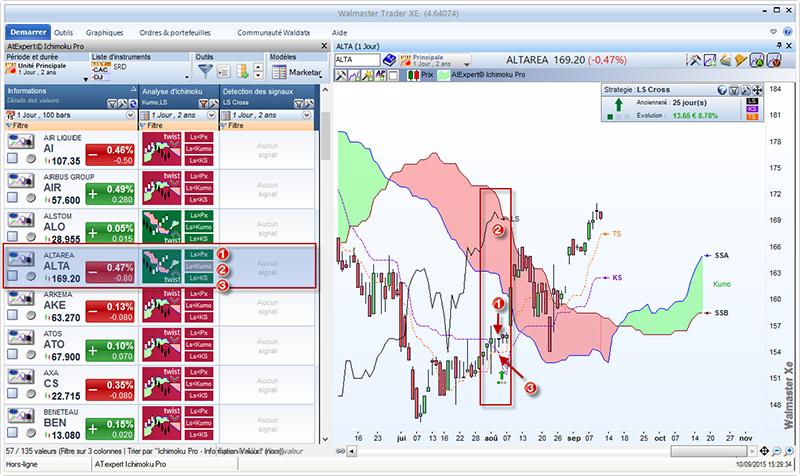Click the AF icon in chart sub-toolbar
The width and height of the screenshot is (800, 476).
[380, 76]
